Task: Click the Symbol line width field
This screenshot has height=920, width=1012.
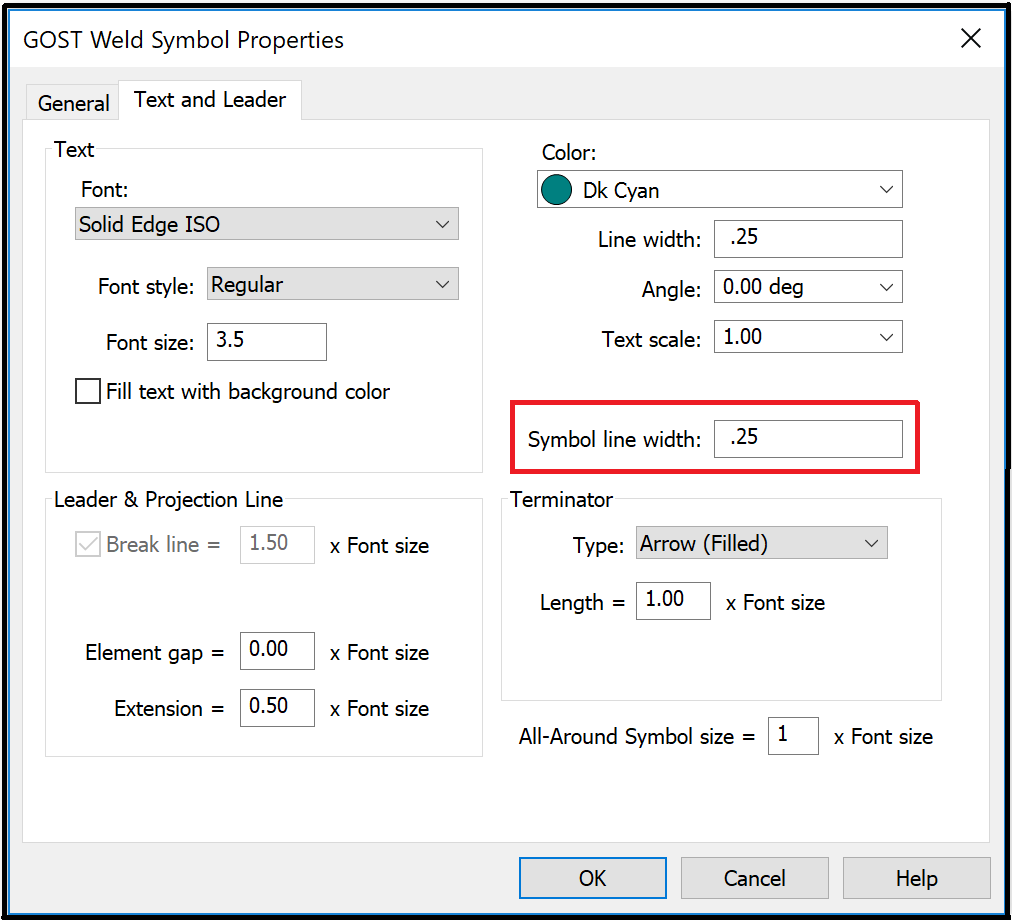Action: (808, 438)
